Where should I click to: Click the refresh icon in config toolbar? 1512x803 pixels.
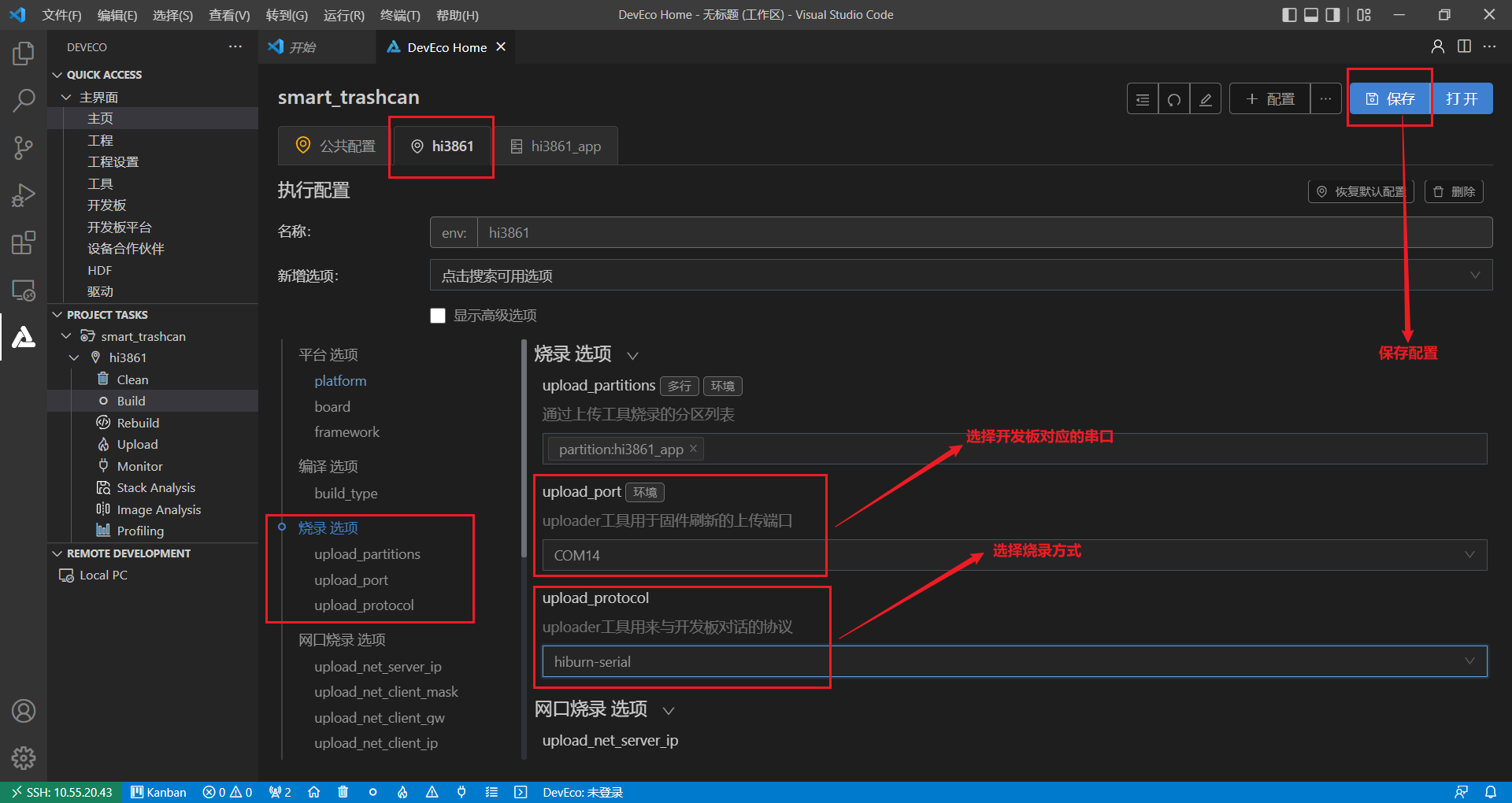tap(1174, 99)
